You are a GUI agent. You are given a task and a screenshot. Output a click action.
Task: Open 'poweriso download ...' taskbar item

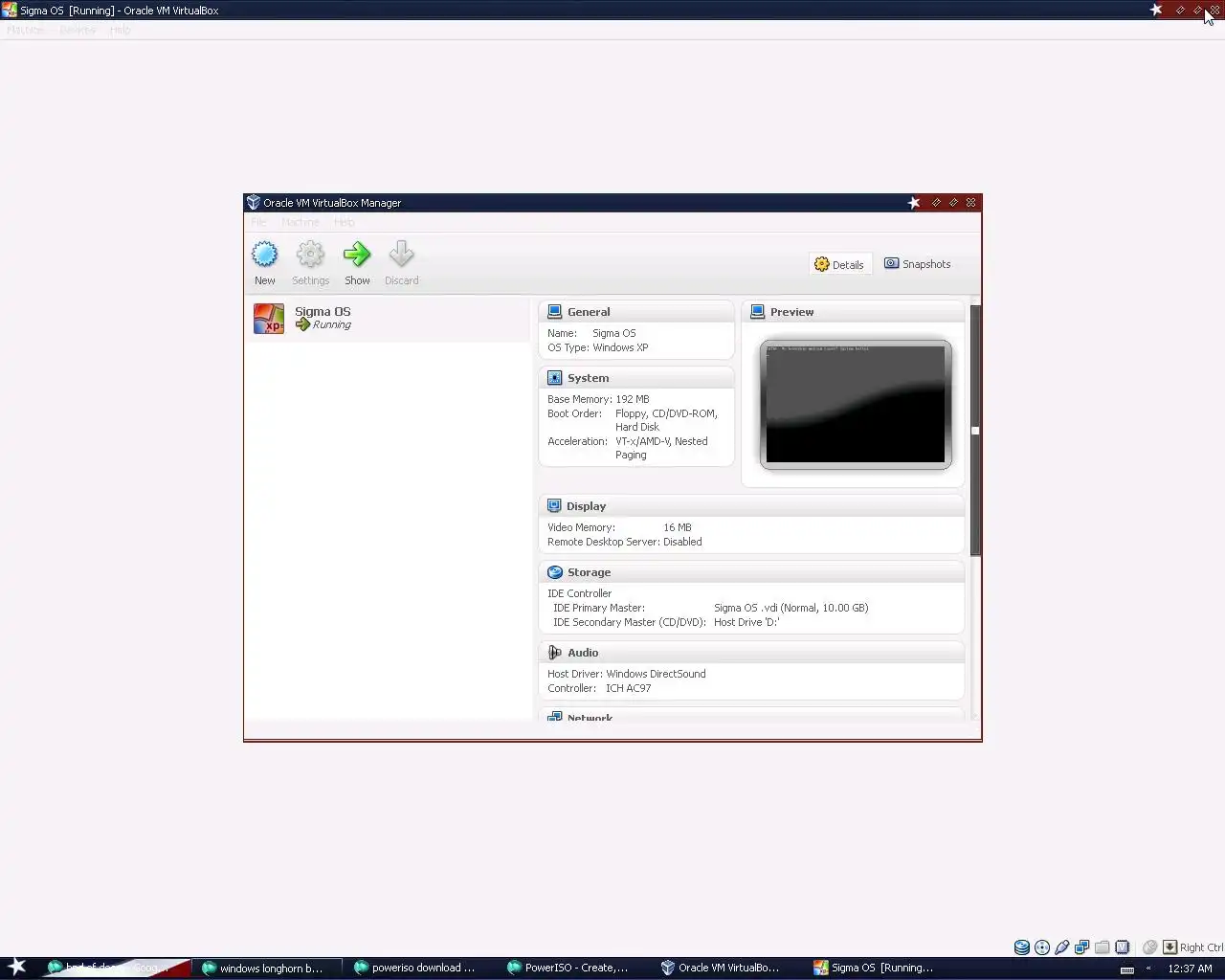(x=414, y=968)
